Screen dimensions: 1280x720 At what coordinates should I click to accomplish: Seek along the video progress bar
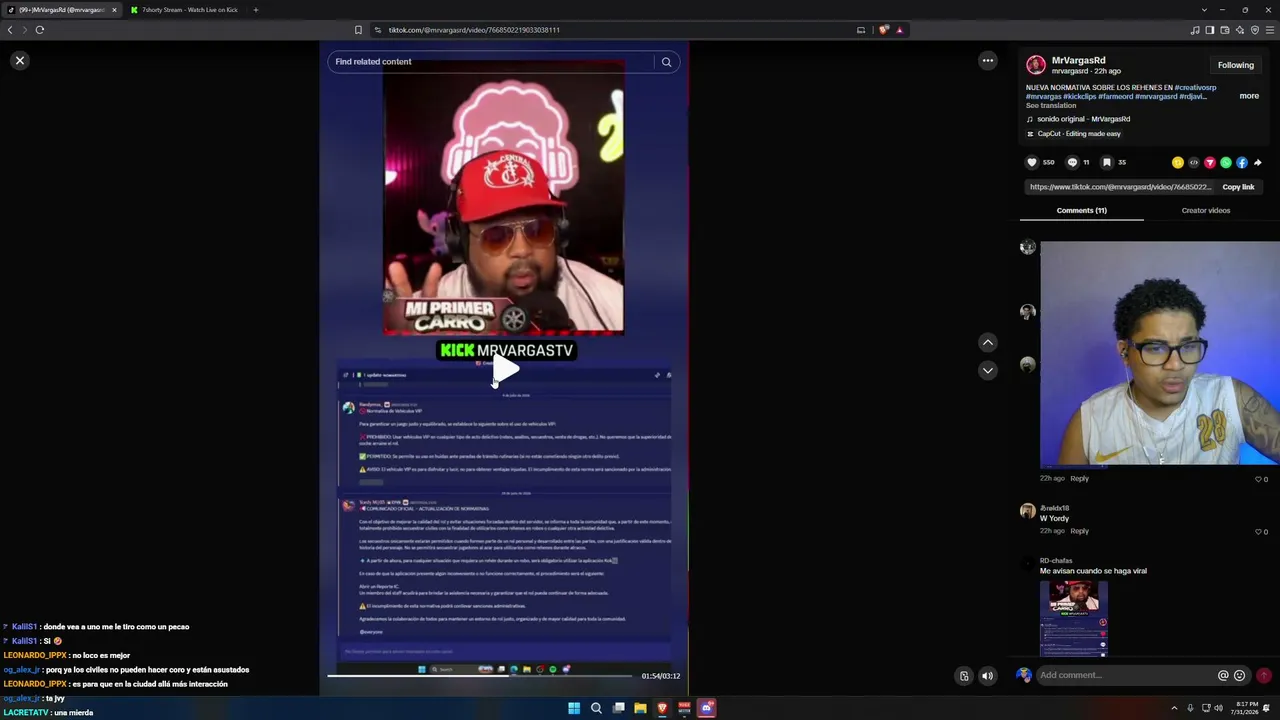[x=480, y=676]
